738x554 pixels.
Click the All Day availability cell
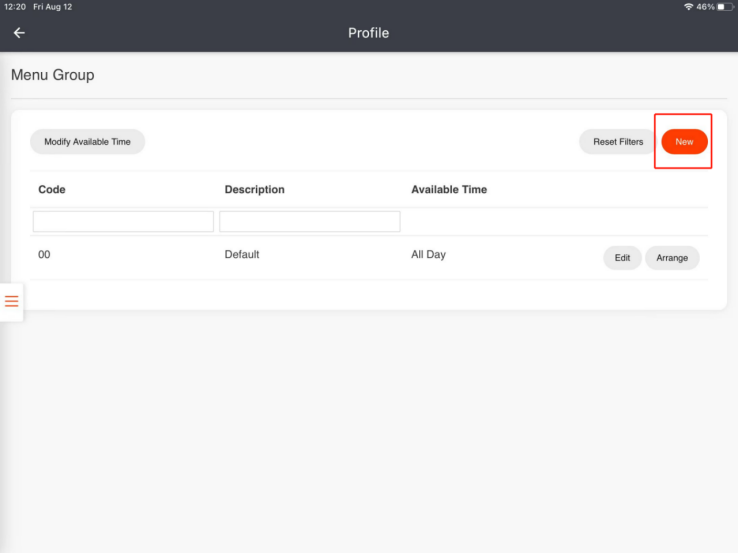pos(428,255)
